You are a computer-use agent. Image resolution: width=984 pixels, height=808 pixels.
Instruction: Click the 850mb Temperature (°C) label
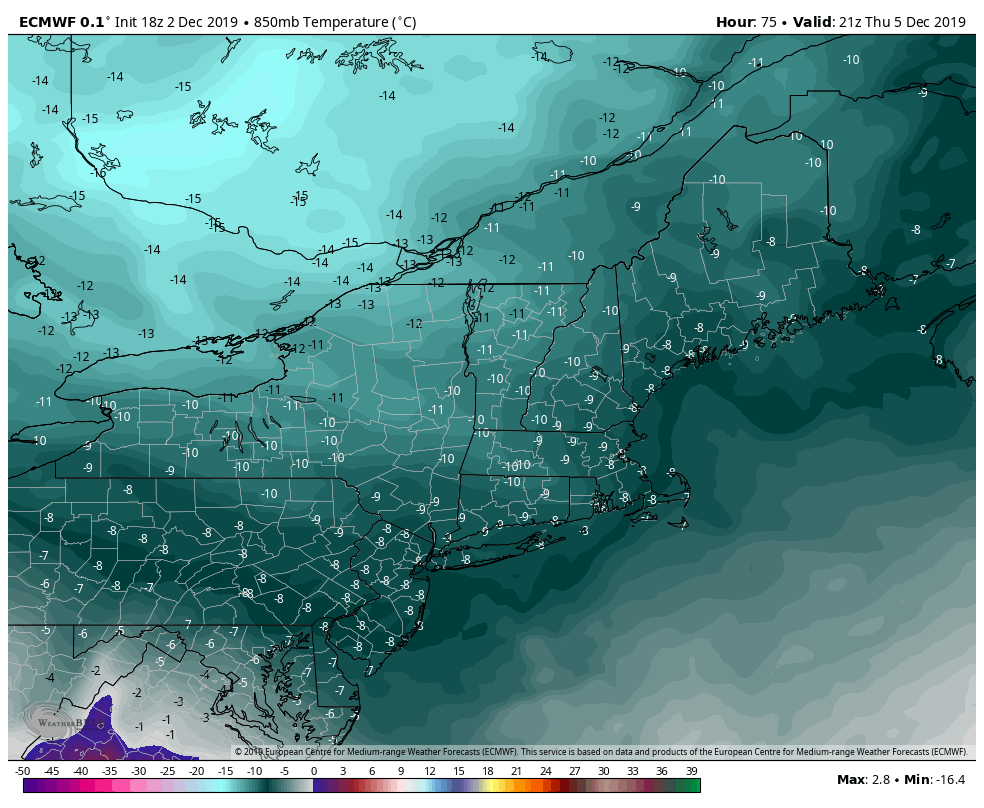point(335,22)
